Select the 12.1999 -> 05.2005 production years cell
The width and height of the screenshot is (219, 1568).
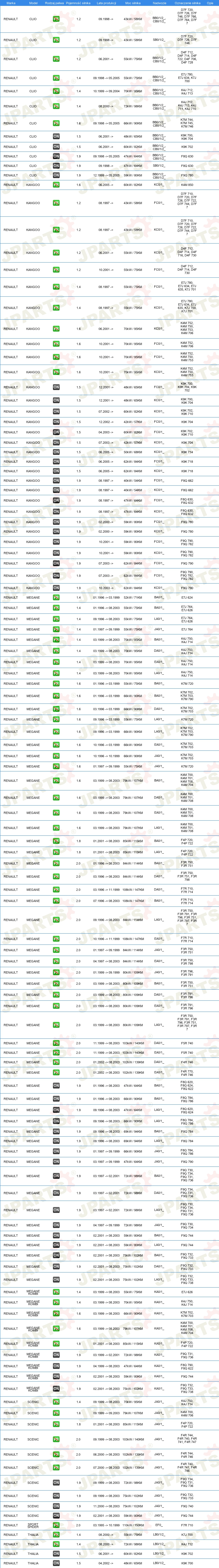pyautogui.click(x=106, y=175)
